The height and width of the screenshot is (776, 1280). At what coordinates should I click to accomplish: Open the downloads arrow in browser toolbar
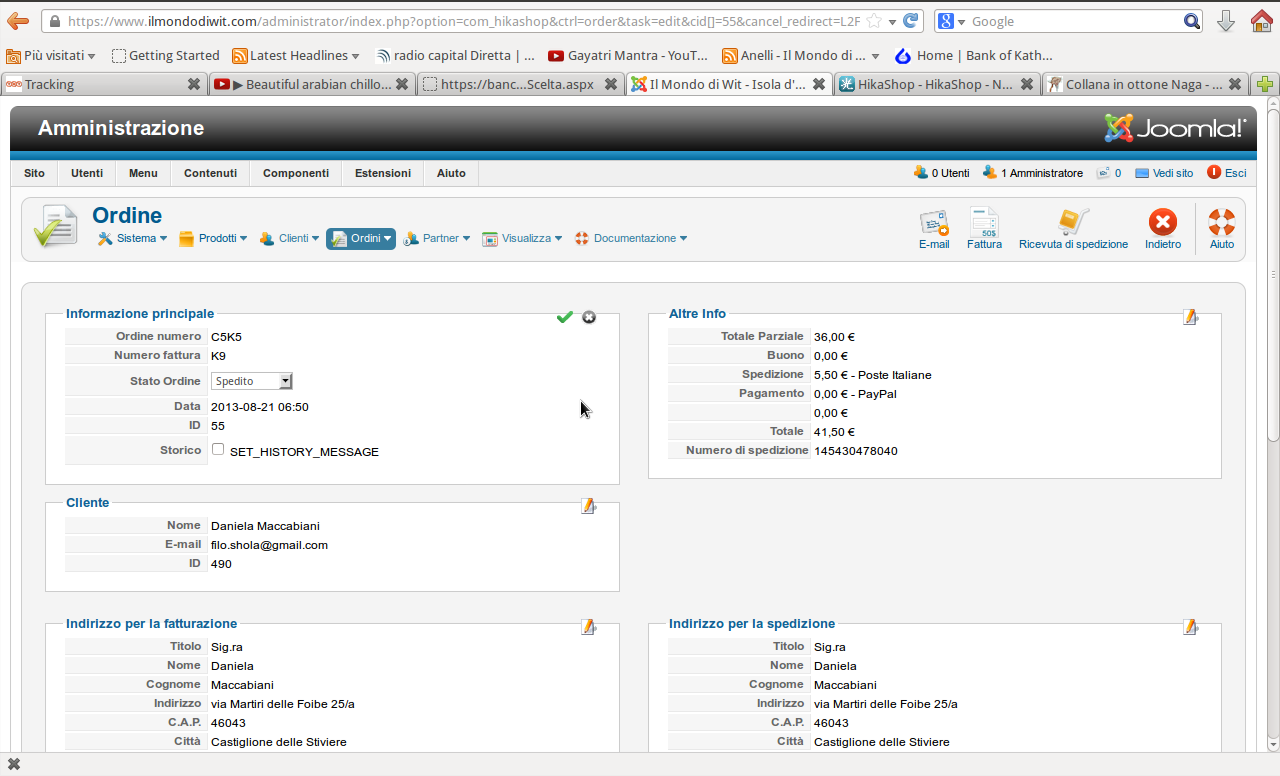point(1226,21)
